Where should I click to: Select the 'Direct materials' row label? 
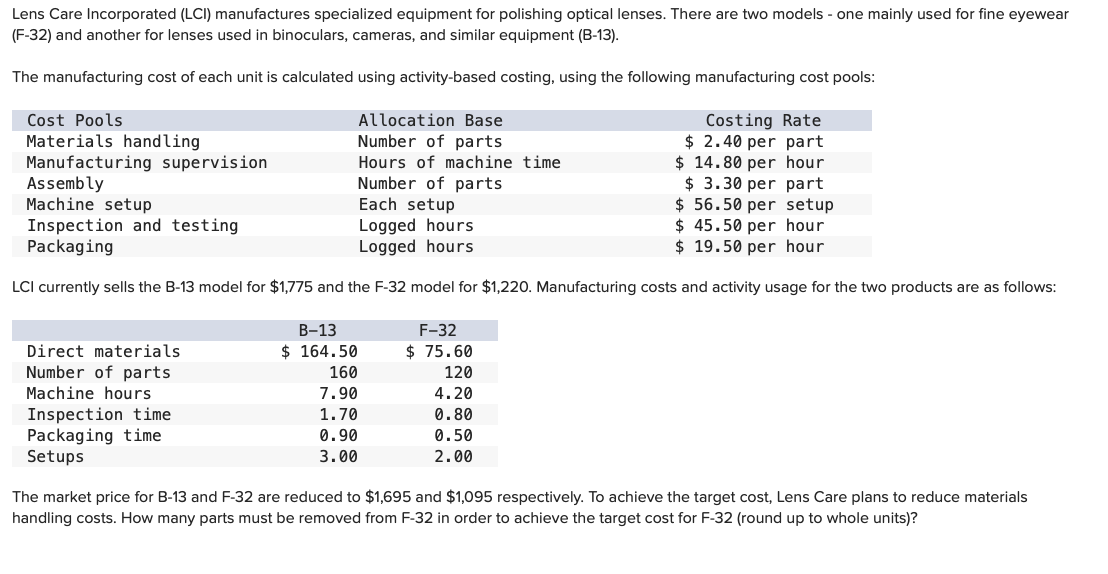click(x=103, y=351)
